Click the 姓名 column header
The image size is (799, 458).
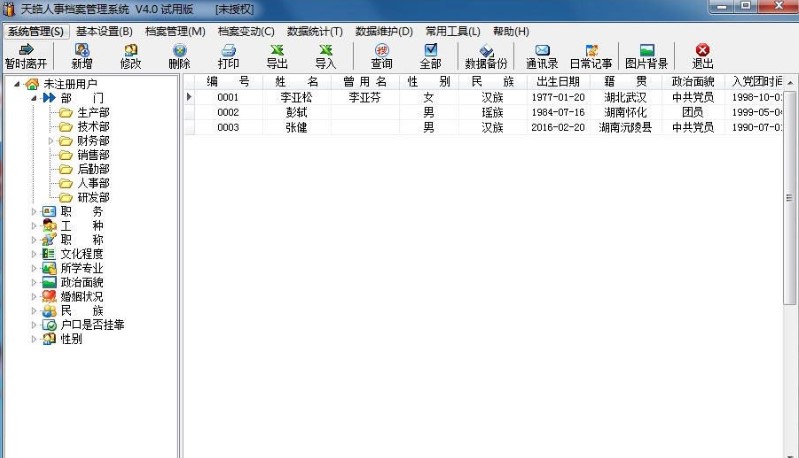coord(297,82)
